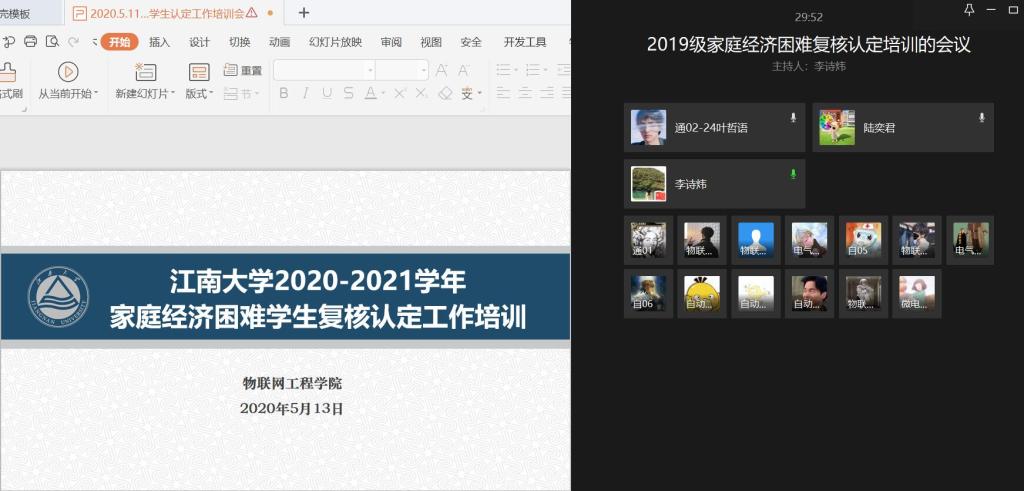Click the 版式 layout icon
Image resolution: width=1024 pixels, height=491 pixels.
point(199,72)
